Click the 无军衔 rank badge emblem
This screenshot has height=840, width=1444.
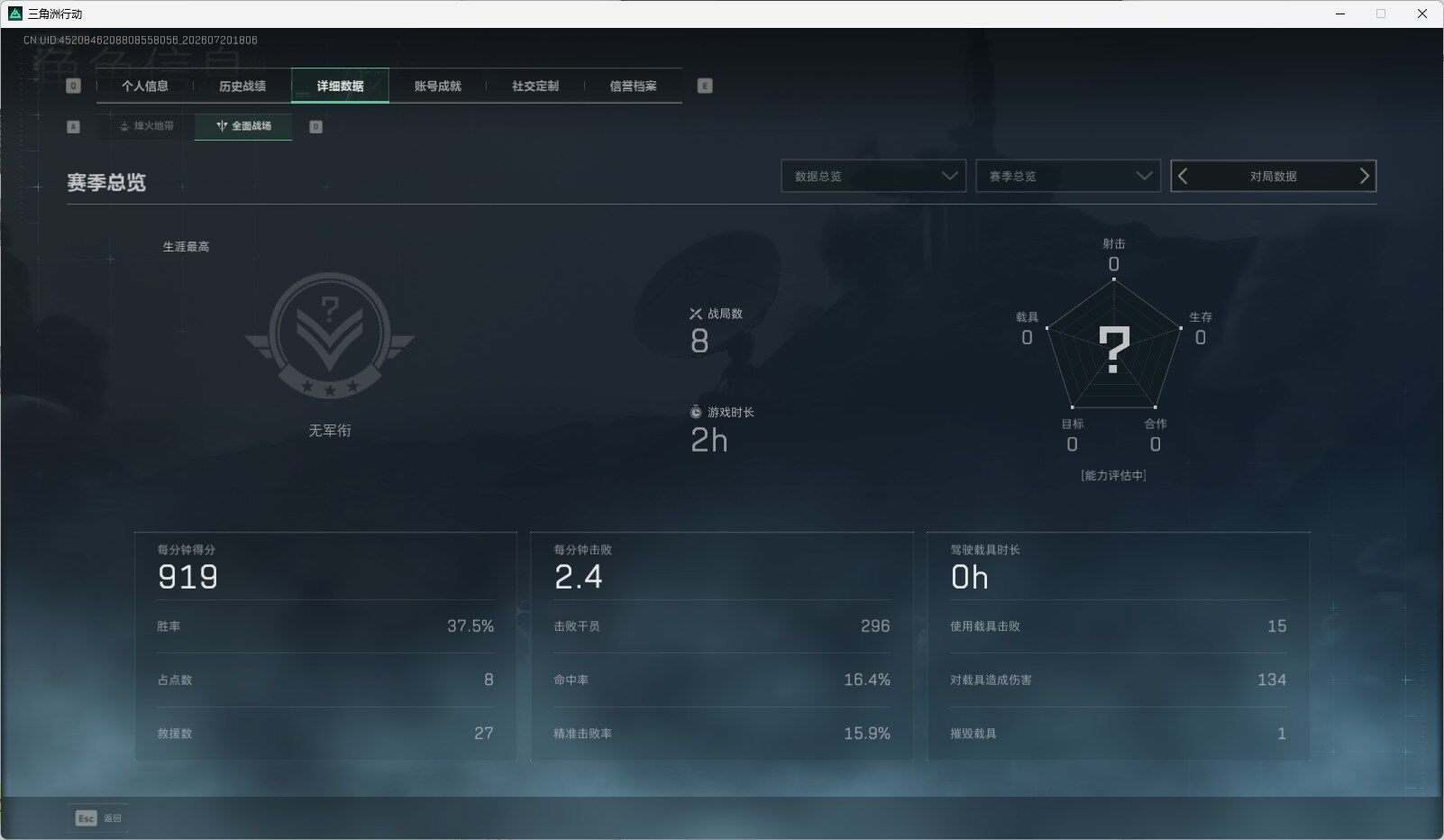330,335
